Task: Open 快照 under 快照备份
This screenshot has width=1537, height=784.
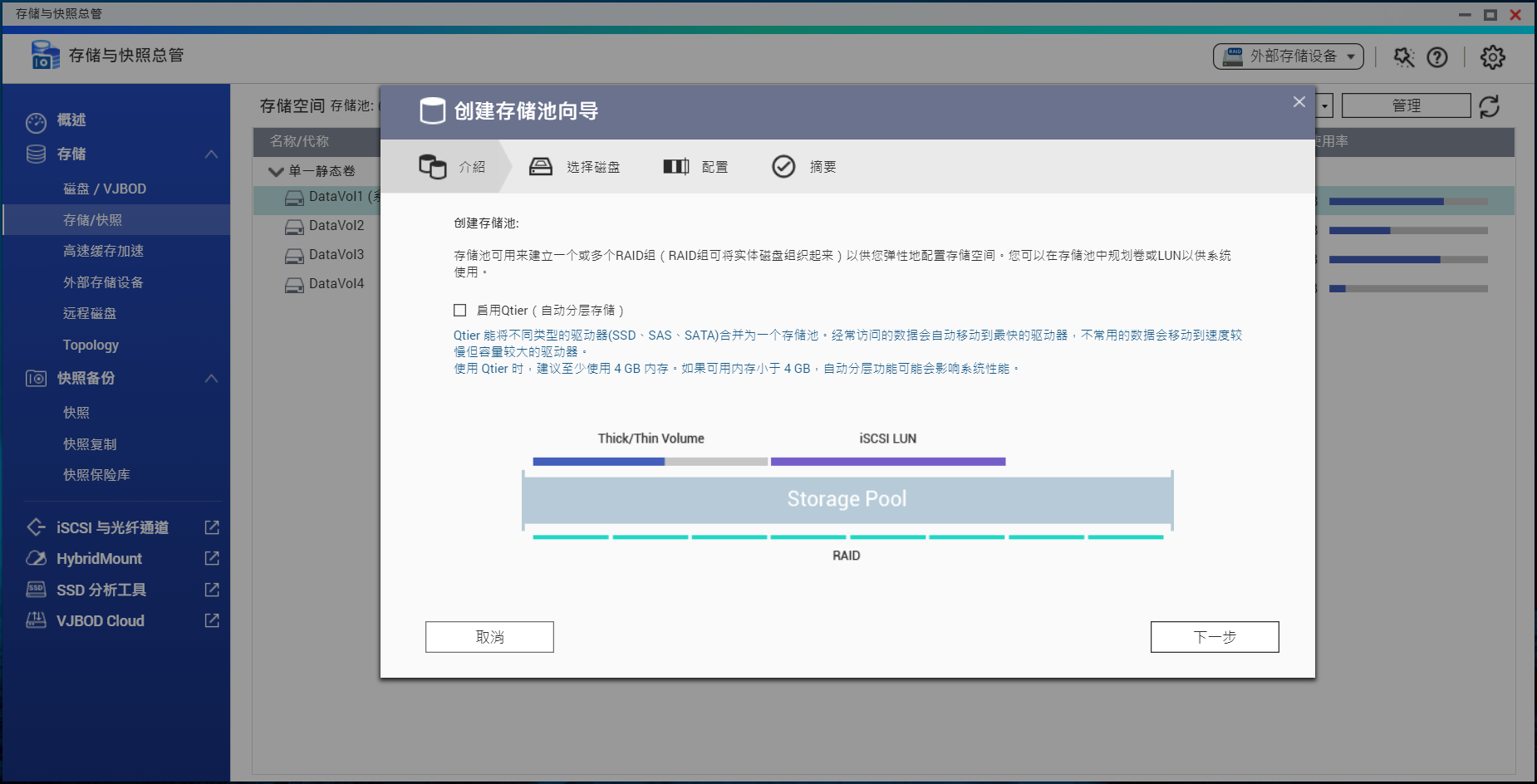Action: point(116,413)
